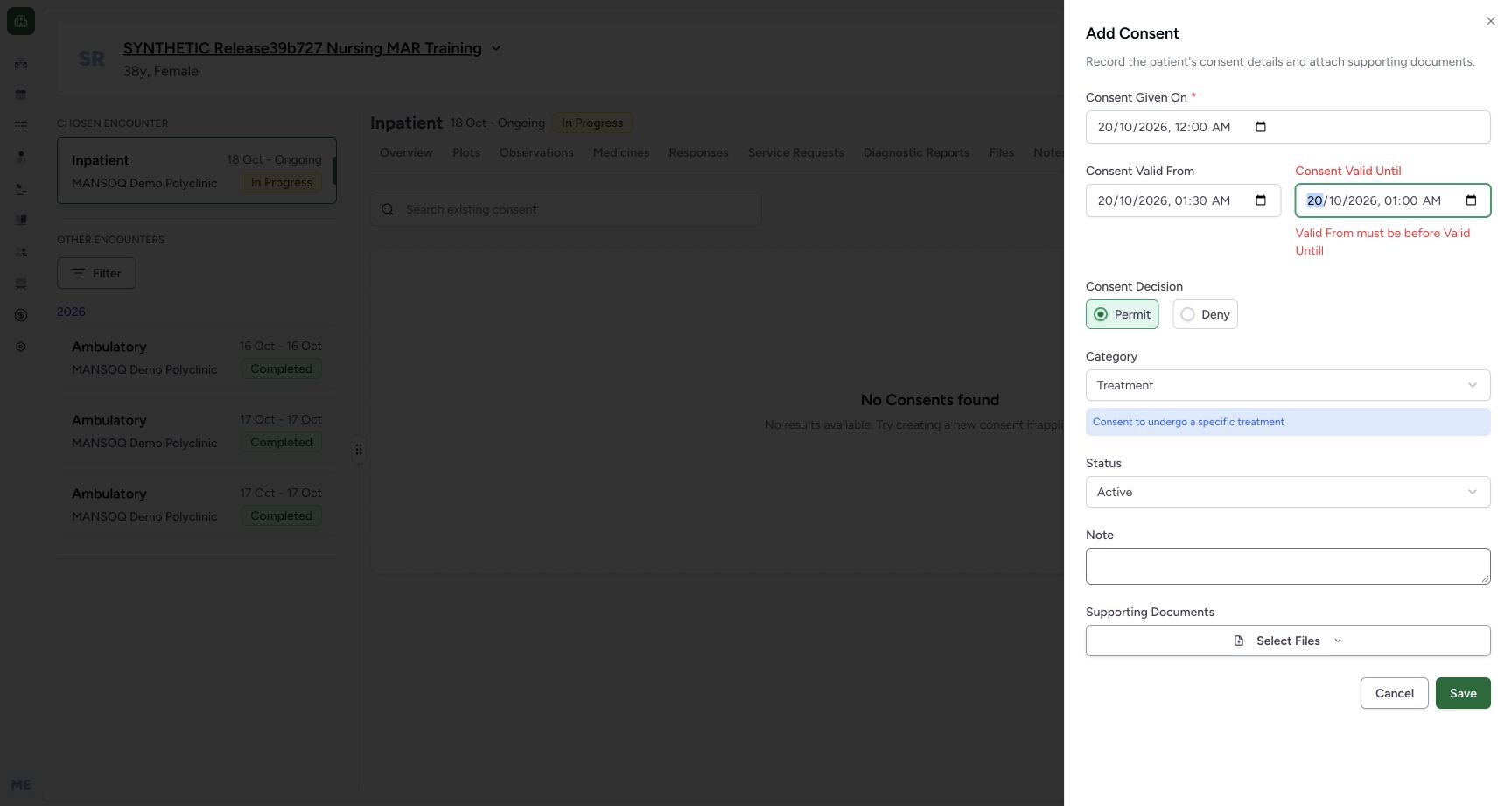This screenshot has width=1512, height=806.
Task: Cancel adding the consent
Action: 1394,693
